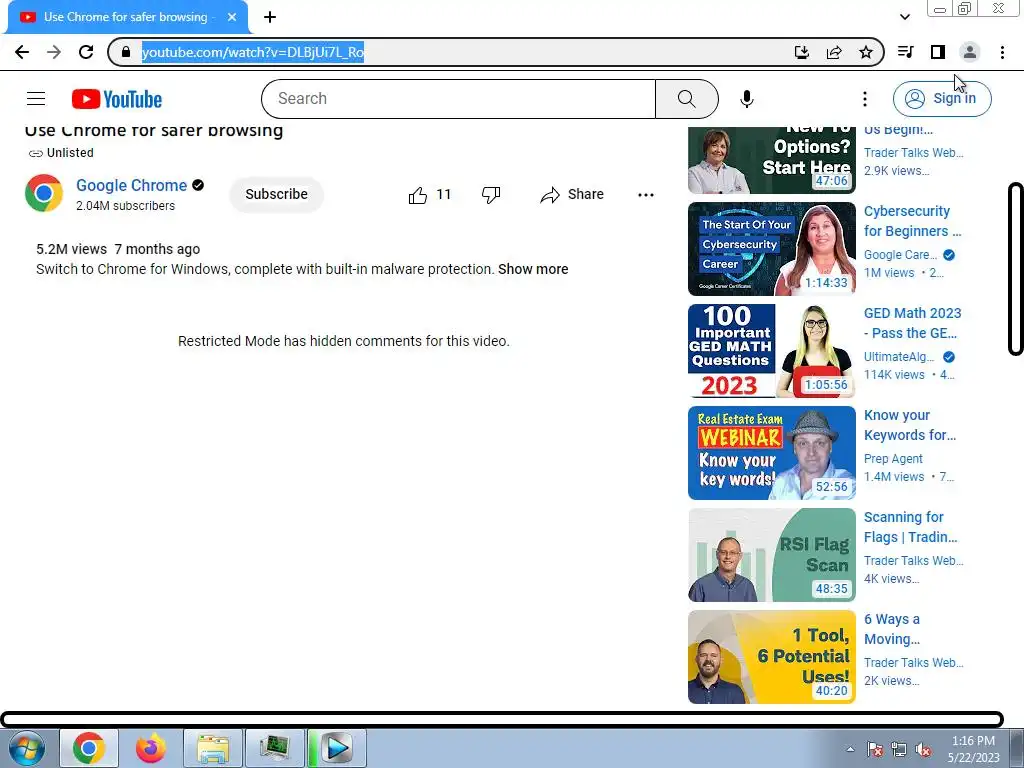Viewport: 1024px width, 768px height.
Task: Open Chrome profile avatar menu
Action: (x=970, y=52)
